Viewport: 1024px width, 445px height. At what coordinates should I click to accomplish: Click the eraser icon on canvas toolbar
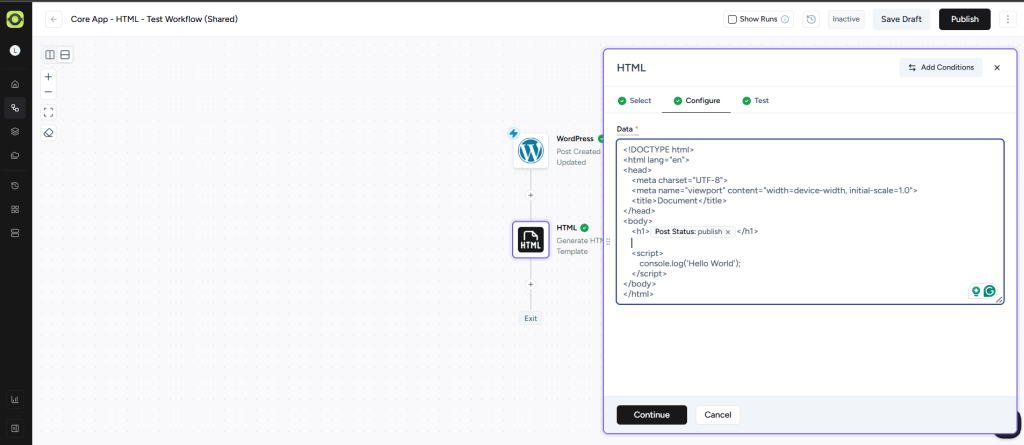click(x=48, y=132)
